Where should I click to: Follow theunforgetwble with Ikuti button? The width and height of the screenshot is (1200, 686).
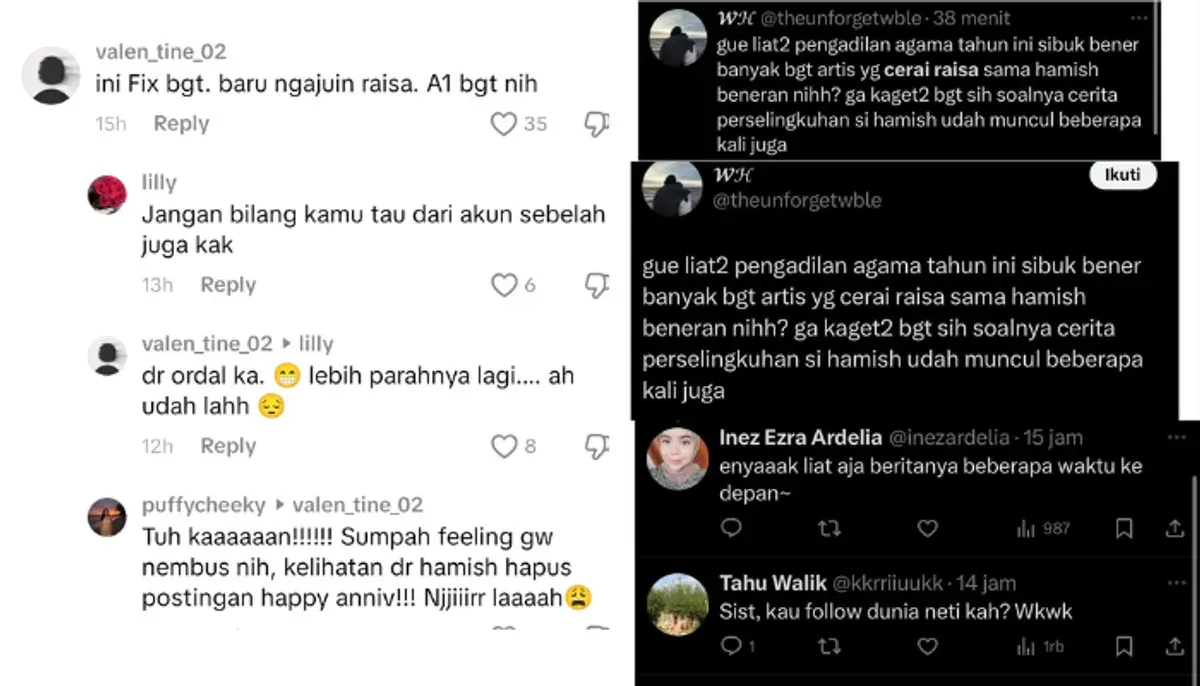point(1123,175)
